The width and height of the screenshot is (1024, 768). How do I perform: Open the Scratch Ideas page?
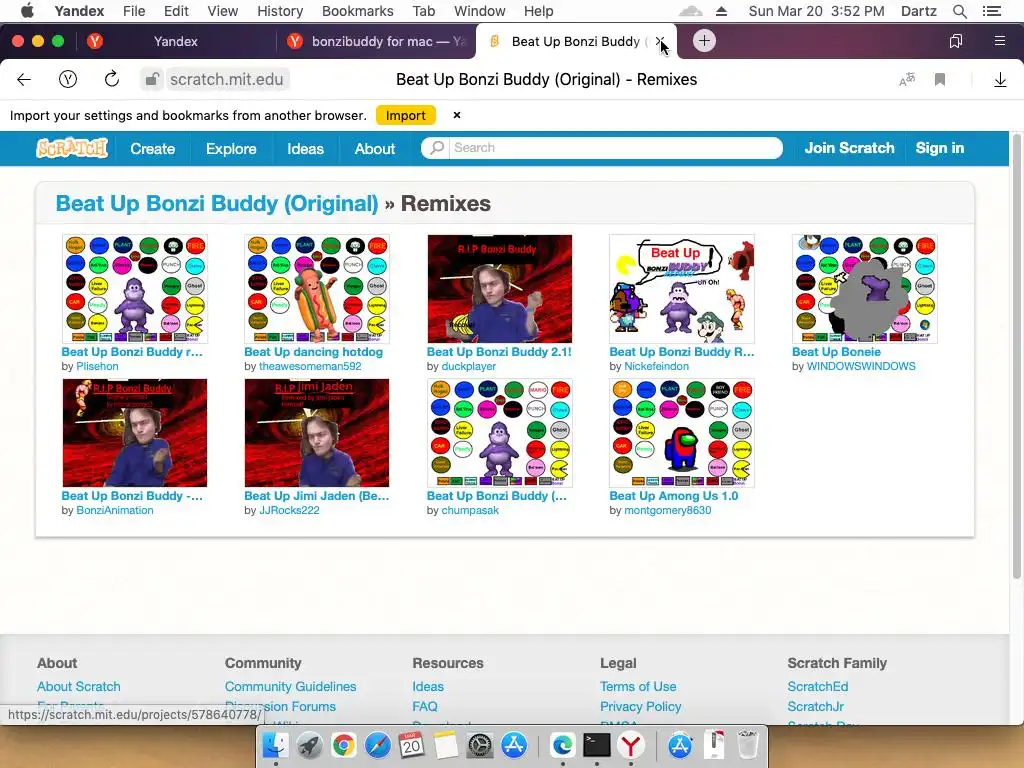305,149
